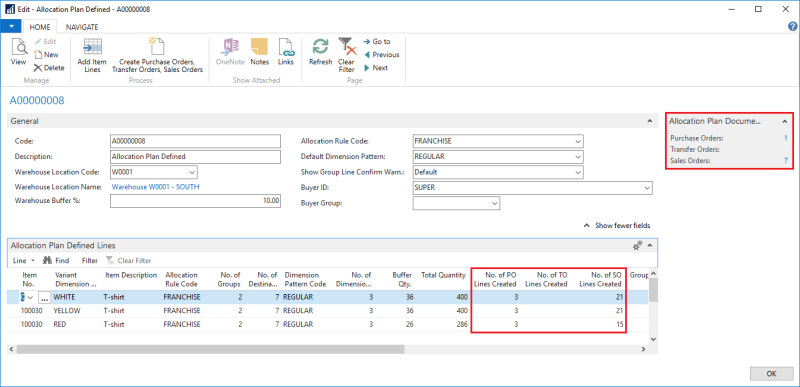The image size is (800, 387).
Task: Open the OneNote attachment icon
Action: coord(231,52)
